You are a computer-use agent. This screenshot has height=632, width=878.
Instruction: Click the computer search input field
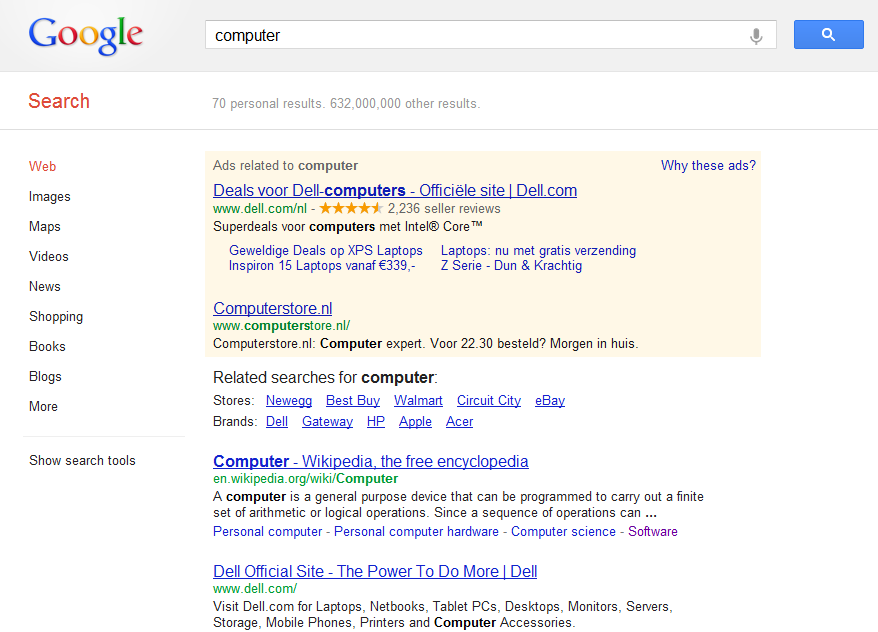coord(475,35)
